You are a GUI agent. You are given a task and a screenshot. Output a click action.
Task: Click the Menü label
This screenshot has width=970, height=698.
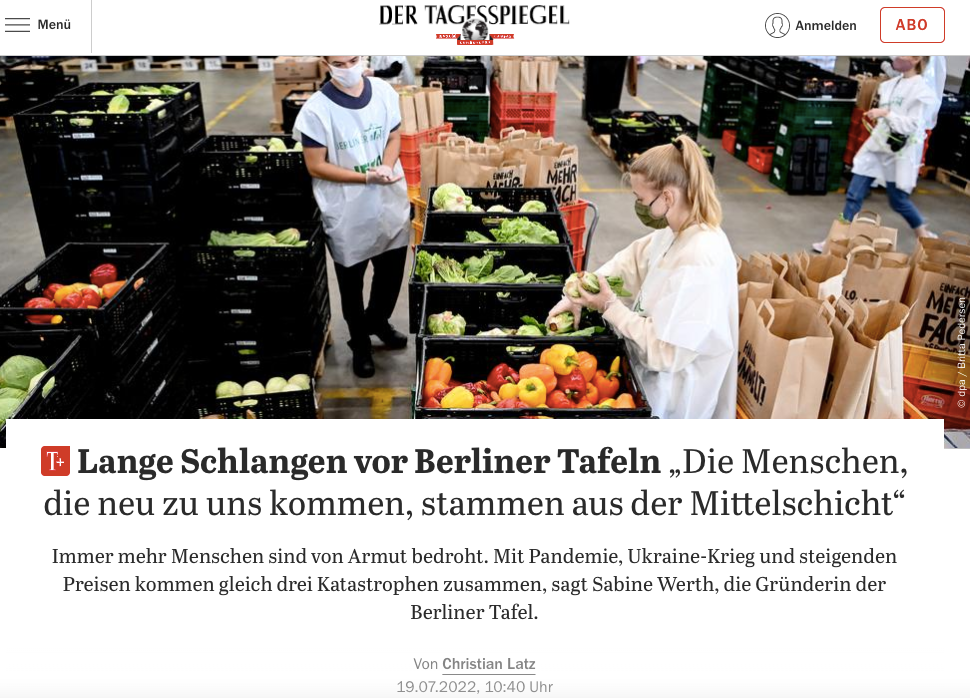click(54, 25)
